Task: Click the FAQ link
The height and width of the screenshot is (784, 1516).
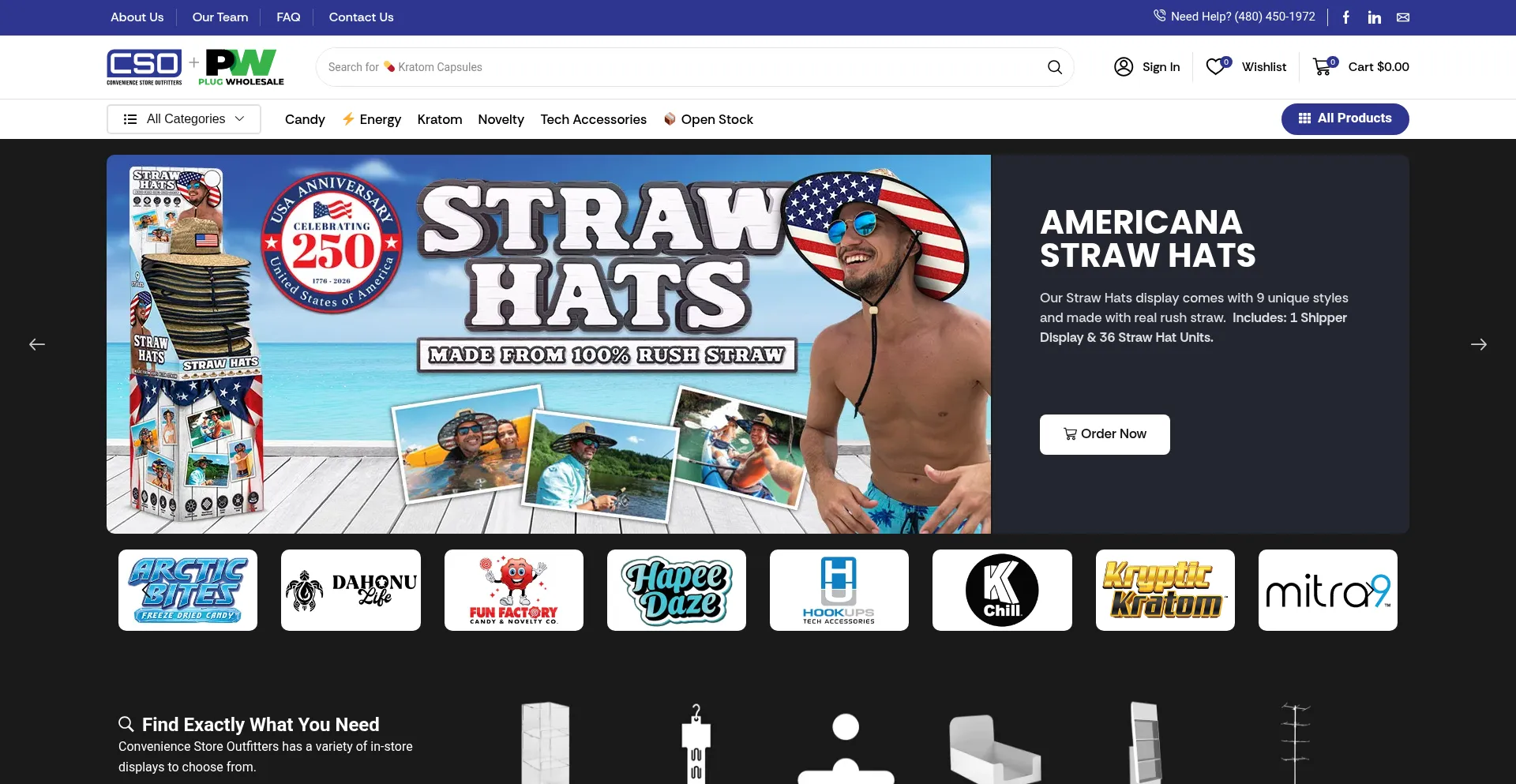Action: [287, 17]
